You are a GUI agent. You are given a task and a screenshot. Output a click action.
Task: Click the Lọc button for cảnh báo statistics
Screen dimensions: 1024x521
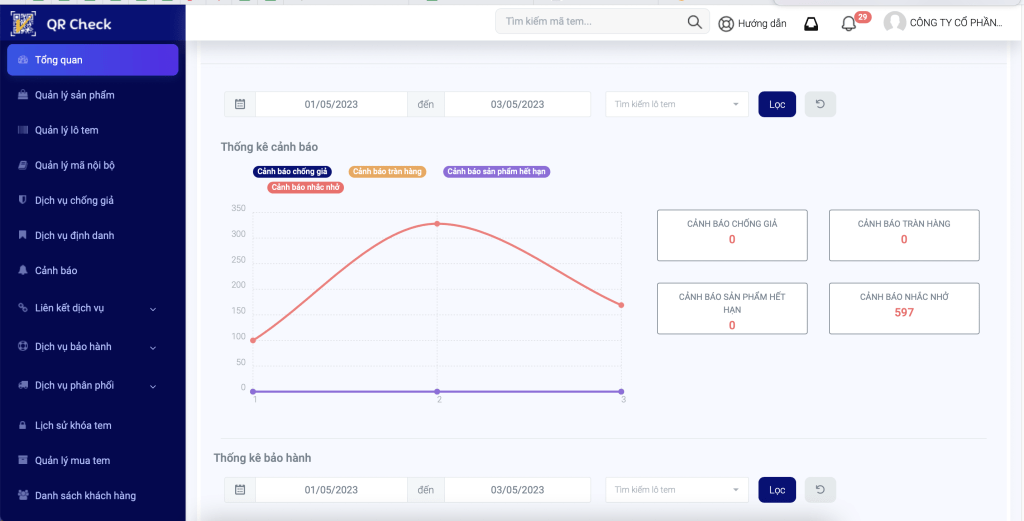[777, 104]
